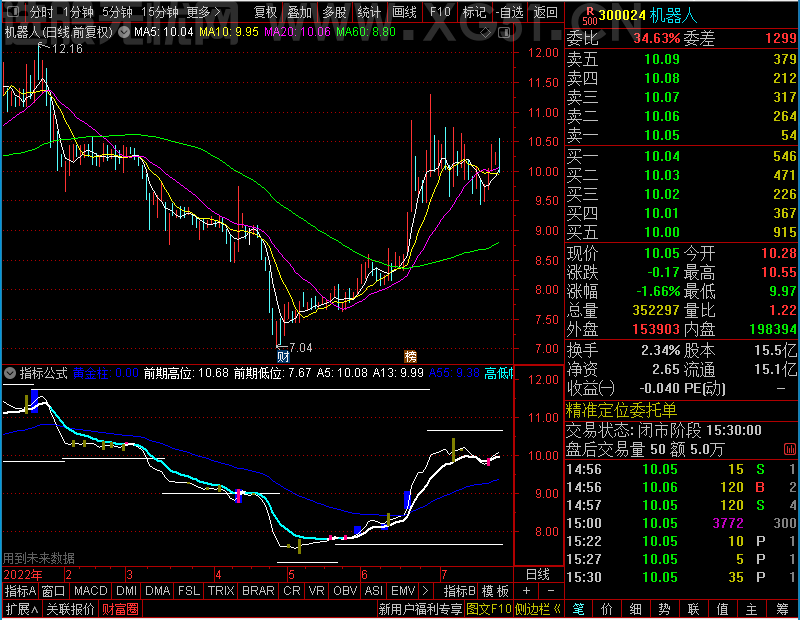Click the R 500 margin badge beside stock code
This screenshot has width=800, height=620.
click(x=590, y=15)
